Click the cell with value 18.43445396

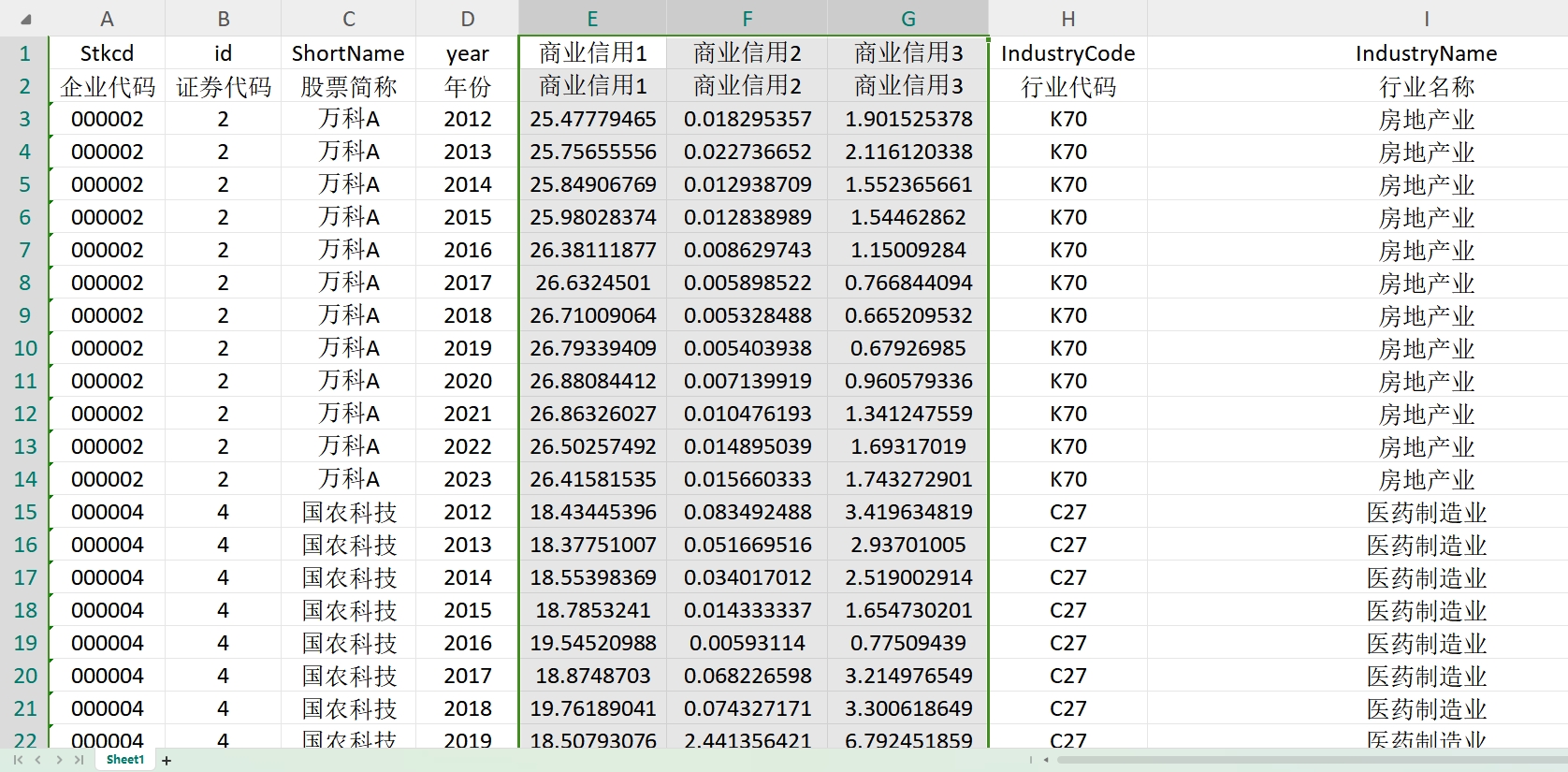pyautogui.click(x=592, y=512)
